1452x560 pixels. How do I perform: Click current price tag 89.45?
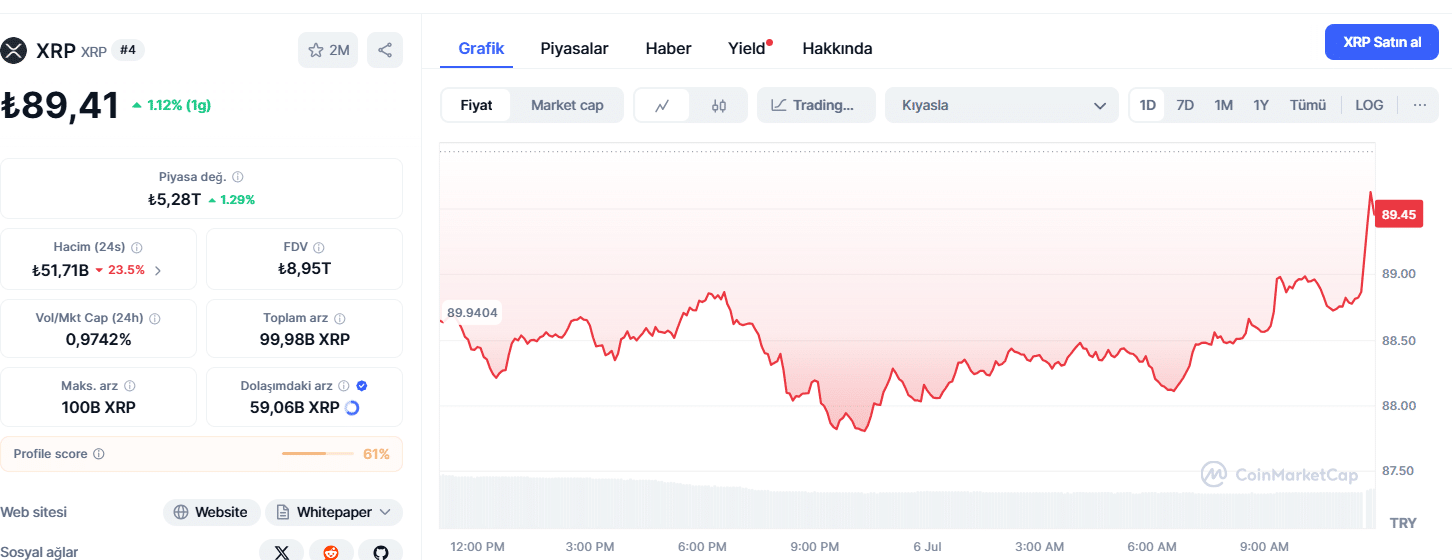point(1398,214)
